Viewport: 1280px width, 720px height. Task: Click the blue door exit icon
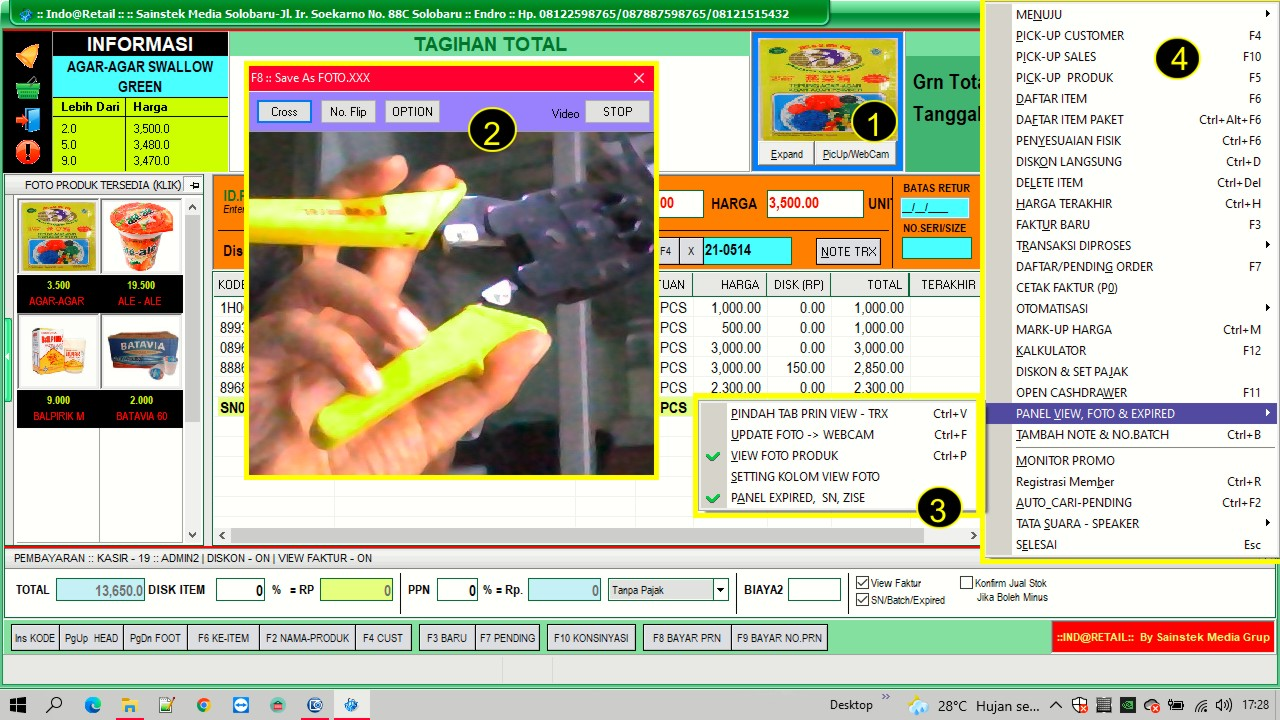coord(27,120)
